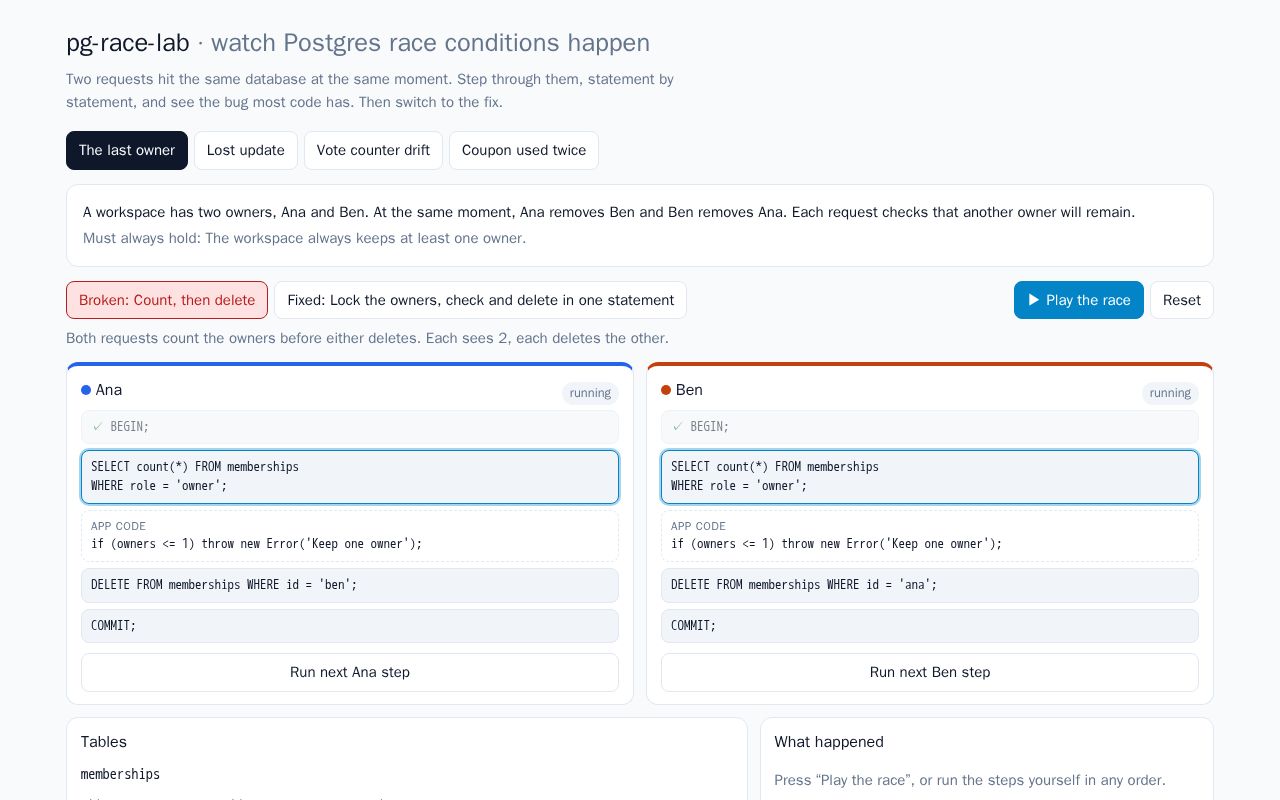This screenshot has width=1280, height=800.
Task: Click the Play the race button
Action: tap(1079, 300)
